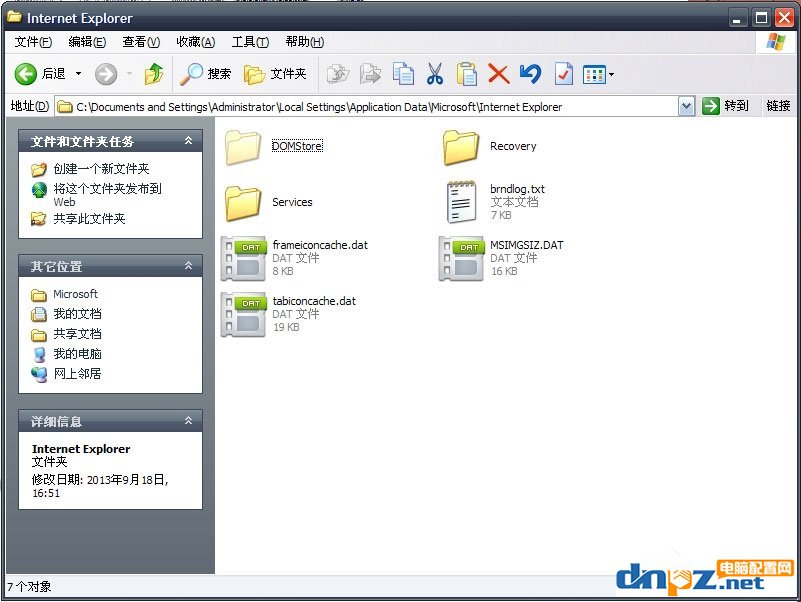The width and height of the screenshot is (801, 602).
Task: Click the green Back arrow button
Action: coord(26,75)
